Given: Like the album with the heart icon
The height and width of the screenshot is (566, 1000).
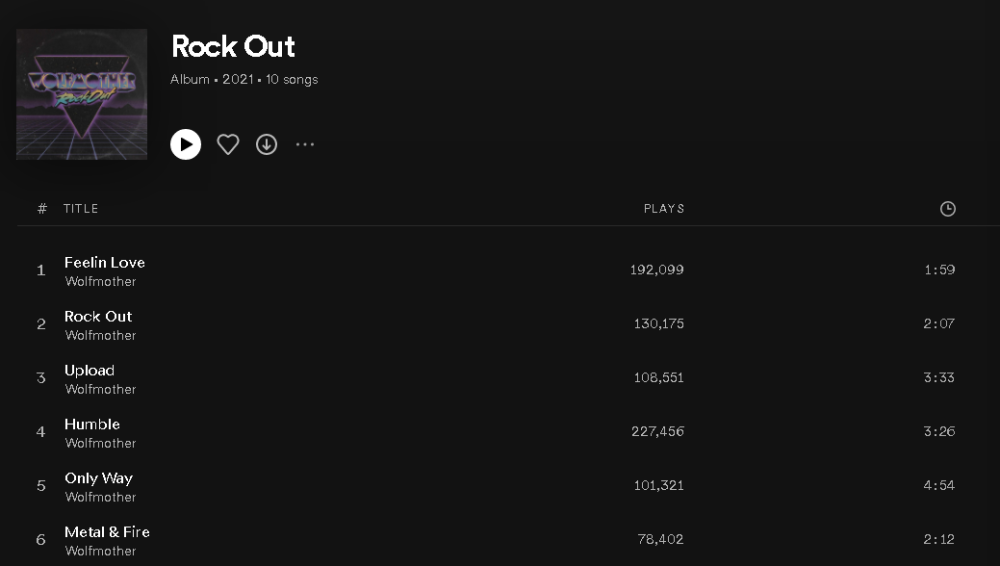Looking at the screenshot, I should (x=228, y=144).
